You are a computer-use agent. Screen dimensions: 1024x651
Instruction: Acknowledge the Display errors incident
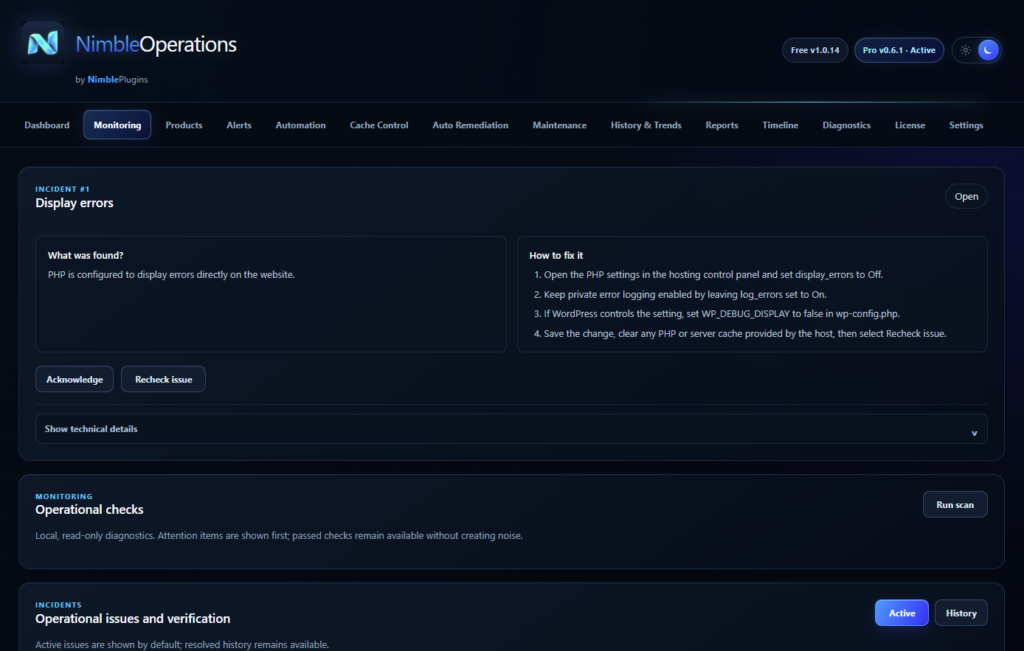tap(74, 379)
